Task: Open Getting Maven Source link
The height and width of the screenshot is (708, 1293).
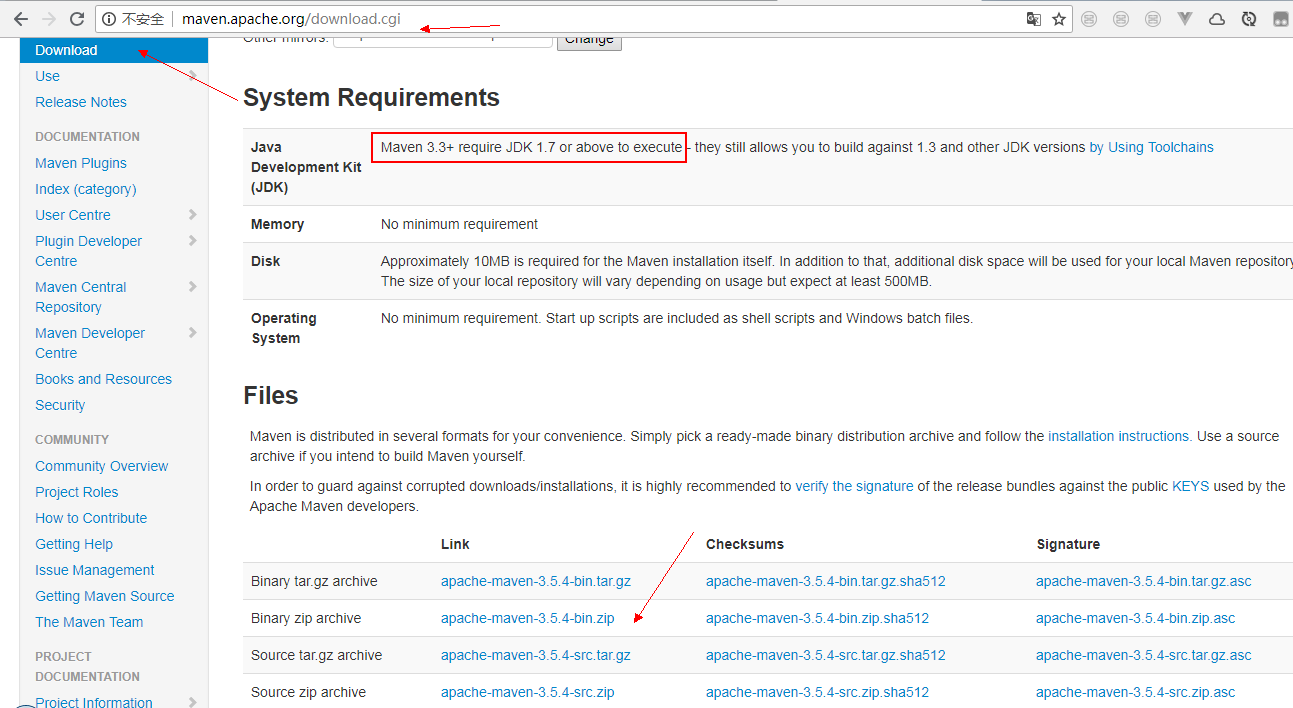Action: coord(104,596)
